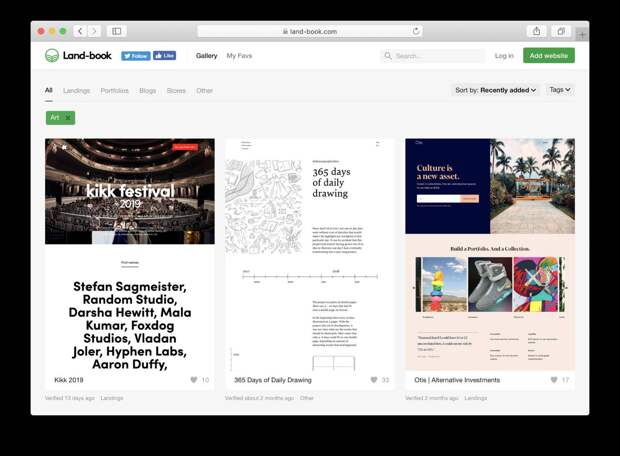Screen dimensions: 620x456
Task: Click the Log in link
Action: [x=504, y=56]
